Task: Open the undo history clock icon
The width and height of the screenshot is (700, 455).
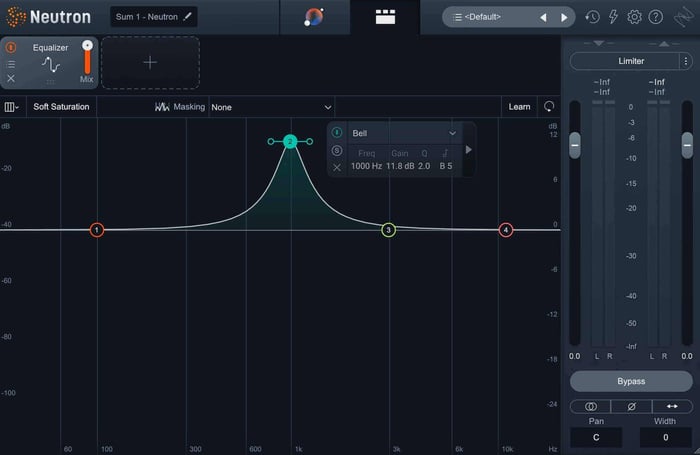Action: point(592,17)
